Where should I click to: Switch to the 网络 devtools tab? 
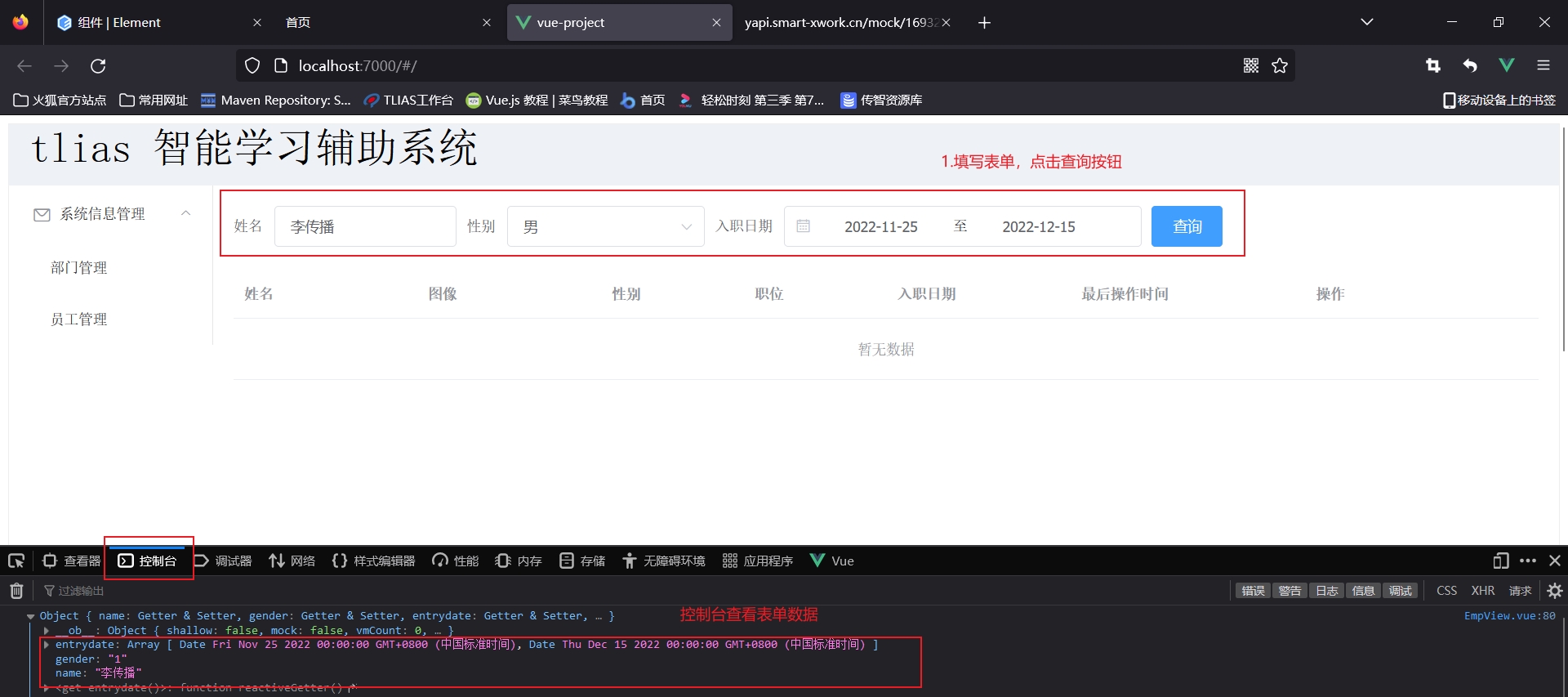pos(292,561)
